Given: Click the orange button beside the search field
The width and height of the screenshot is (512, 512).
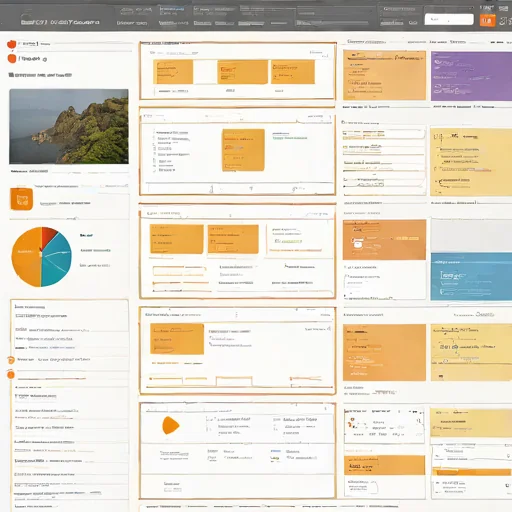Looking at the screenshot, I should [487, 21].
